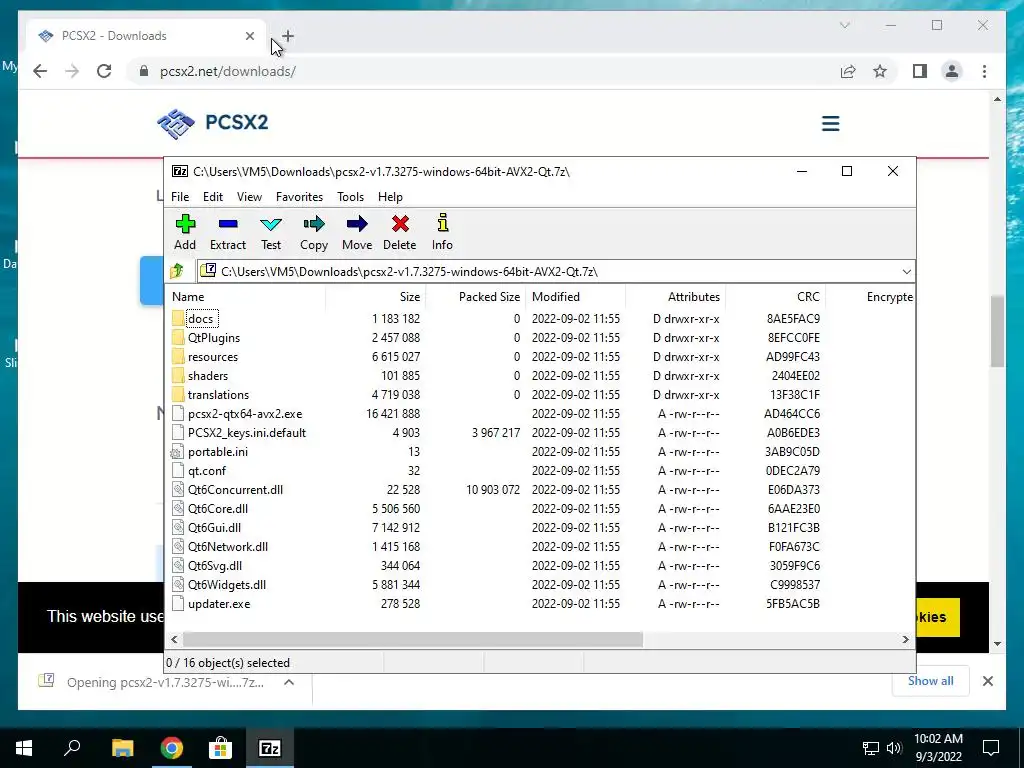Click the PCSX2 logo on webpage
1024x768 pixels.
click(x=213, y=123)
